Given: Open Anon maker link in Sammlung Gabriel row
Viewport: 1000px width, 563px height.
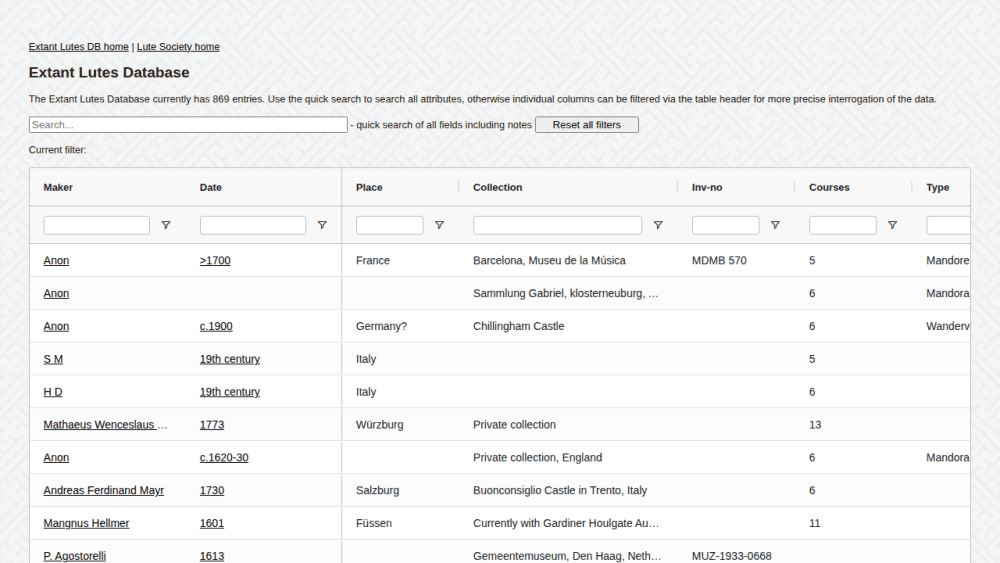Looking at the screenshot, I should pos(56,293).
